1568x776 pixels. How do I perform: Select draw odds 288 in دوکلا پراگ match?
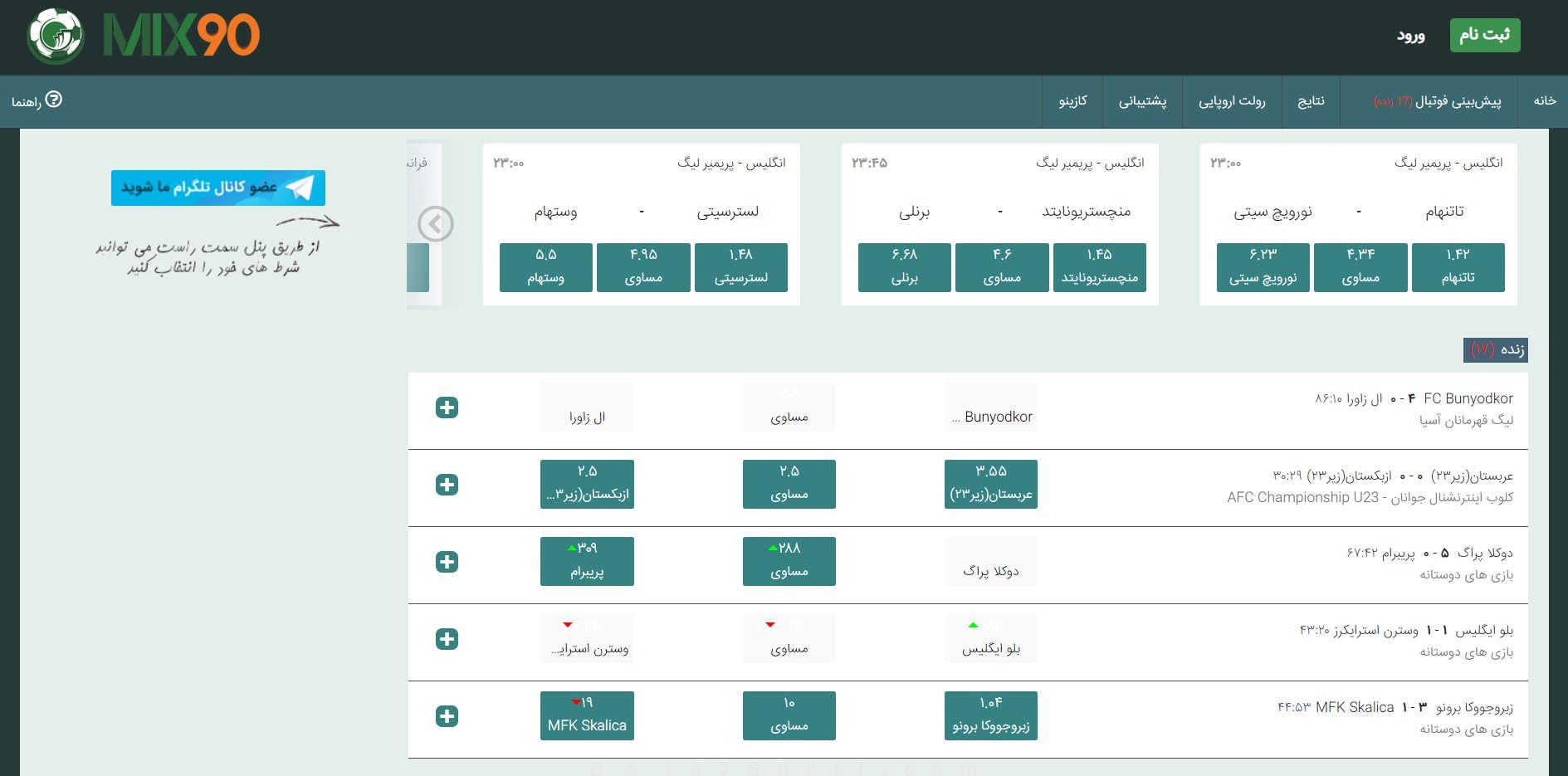click(789, 561)
